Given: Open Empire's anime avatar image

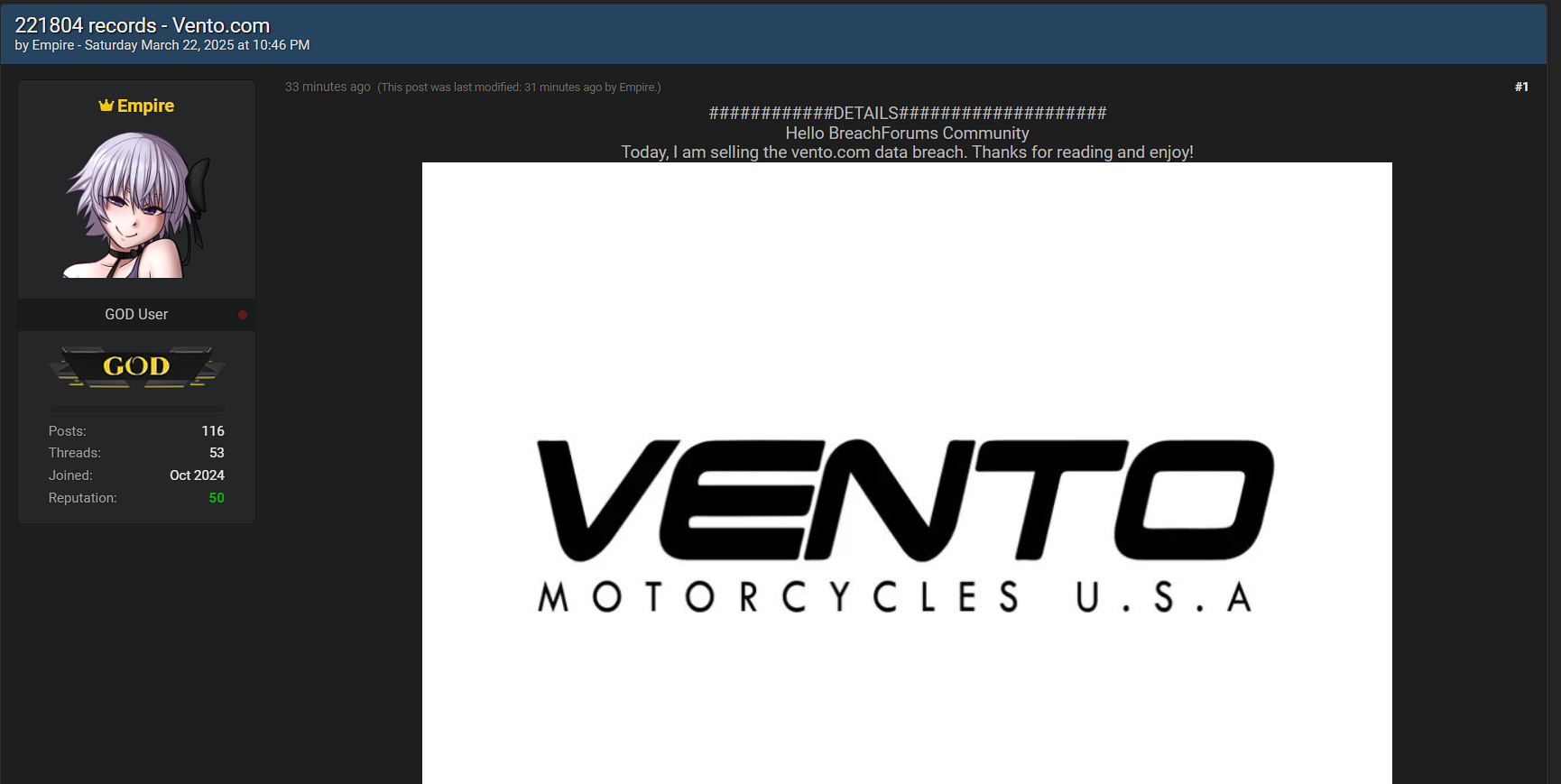Looking at the screenshot, I should 136,205.
